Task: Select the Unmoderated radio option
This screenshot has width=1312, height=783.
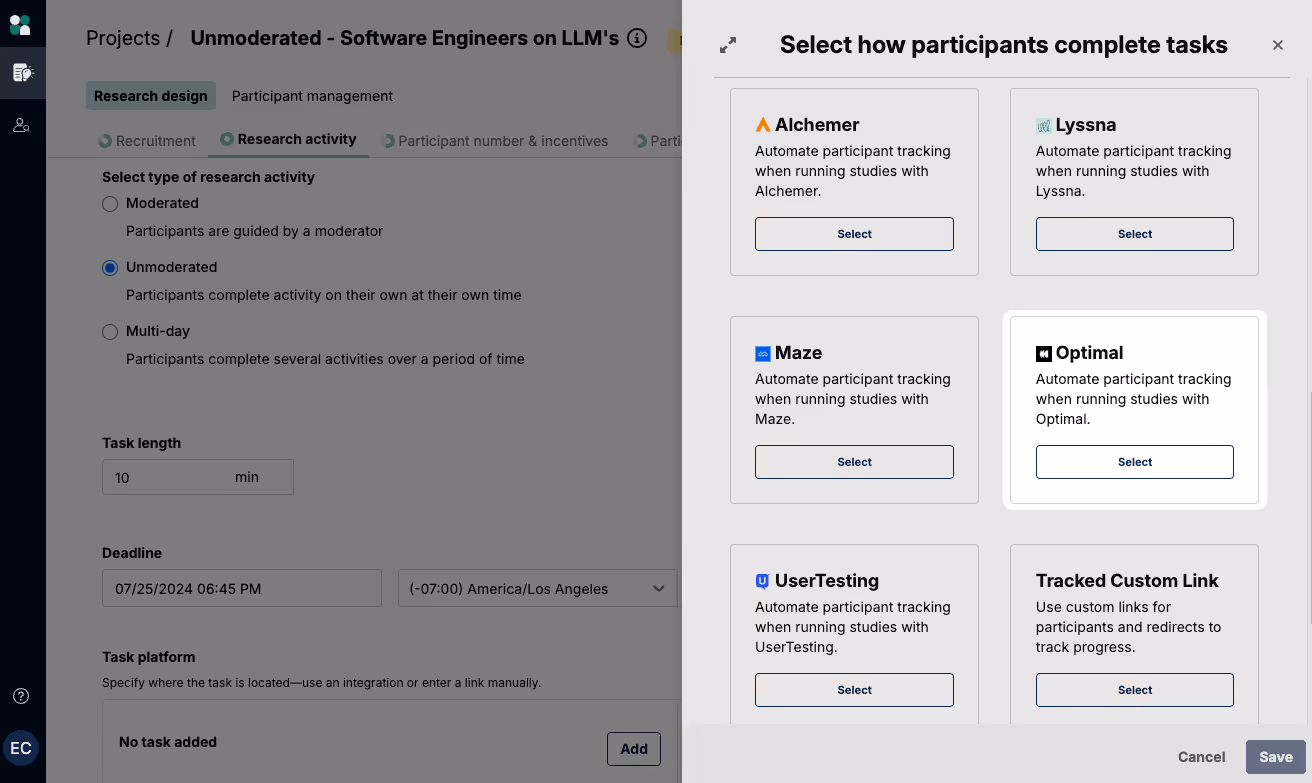Action: pyautogui.click(x=110, y=268)
